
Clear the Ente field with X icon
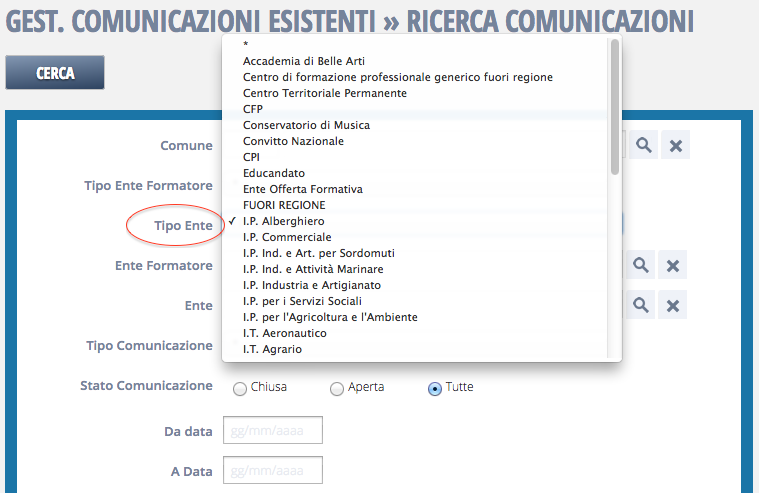pos(673,305)
